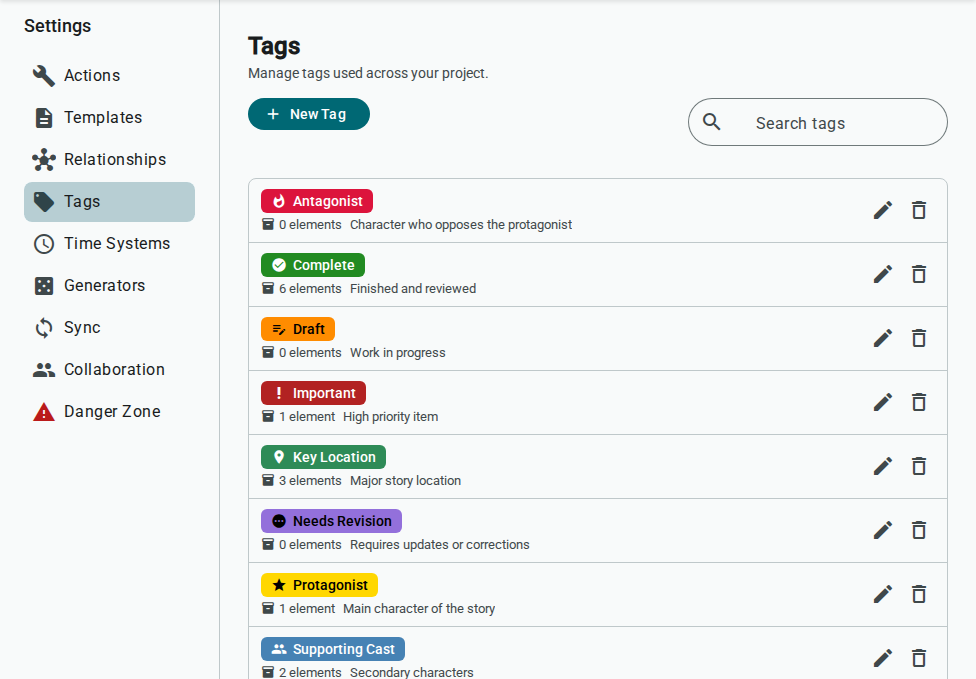
Task: Click the Actions wrench icon
Action: 44,75
